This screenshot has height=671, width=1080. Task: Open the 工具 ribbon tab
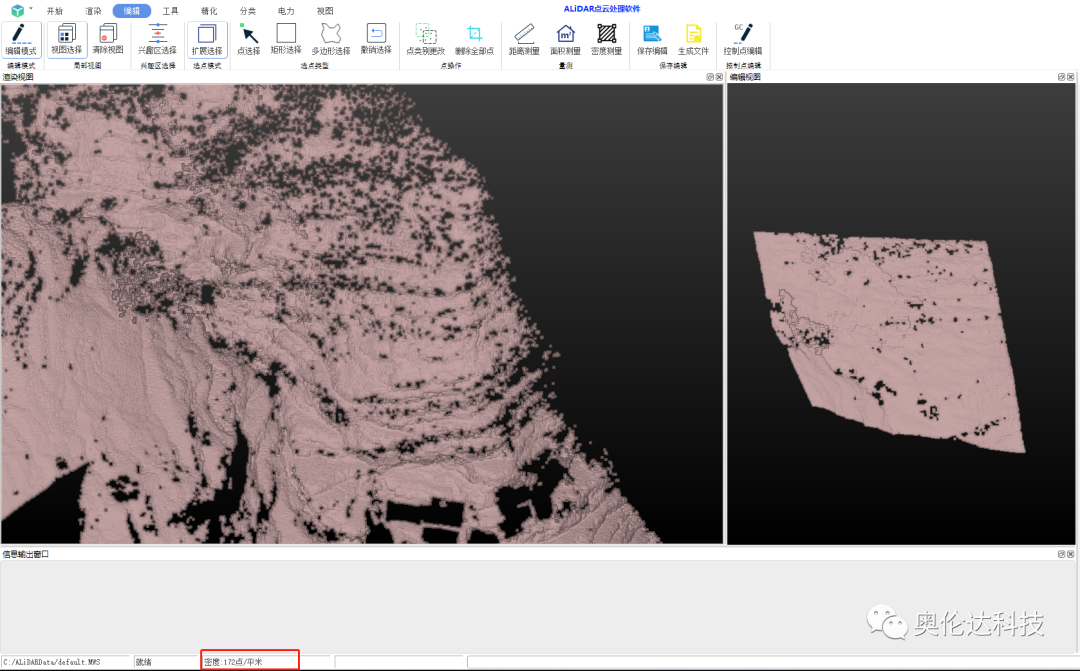pyautogui.click(x=170, y=11)
